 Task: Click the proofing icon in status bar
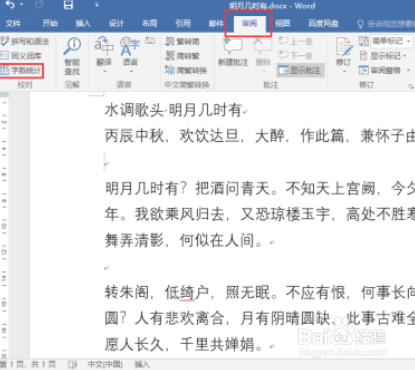coord(73,365)
